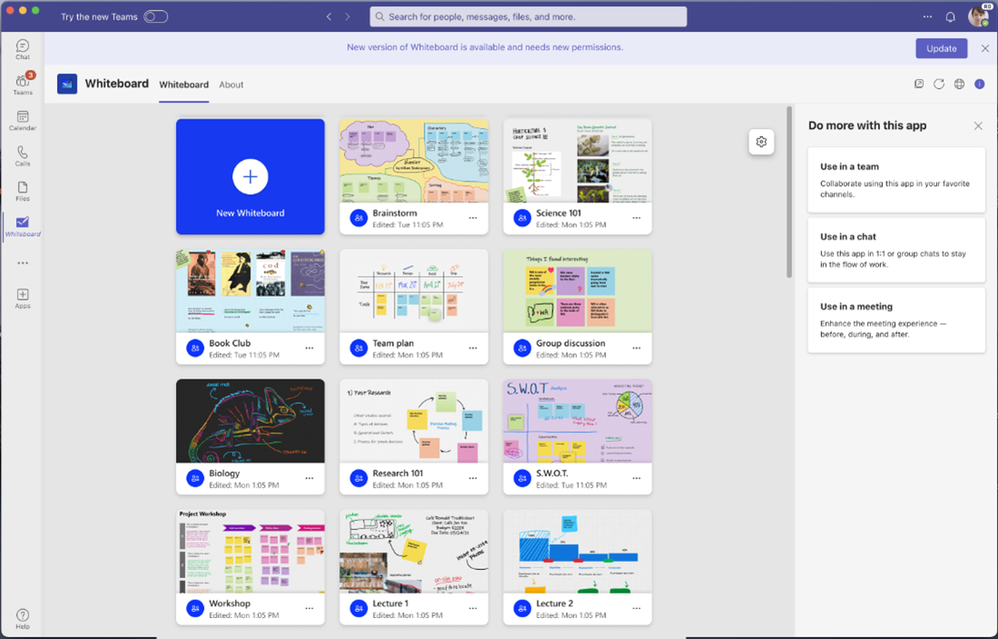Open Apps store in sidebar

[22, 298]
